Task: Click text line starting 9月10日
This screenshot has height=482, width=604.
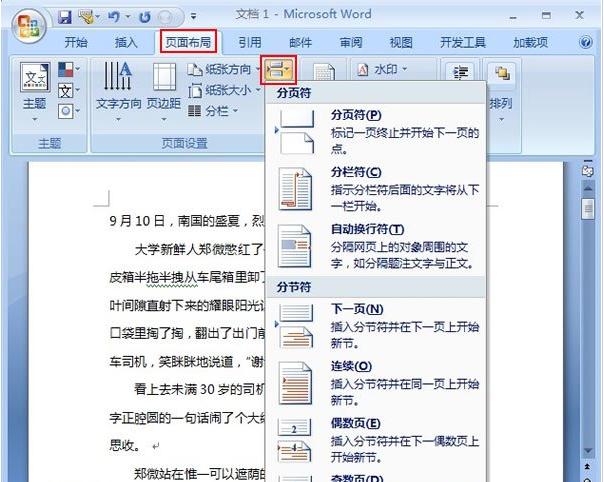Action: pyautogui.click(x=186, y=221)
